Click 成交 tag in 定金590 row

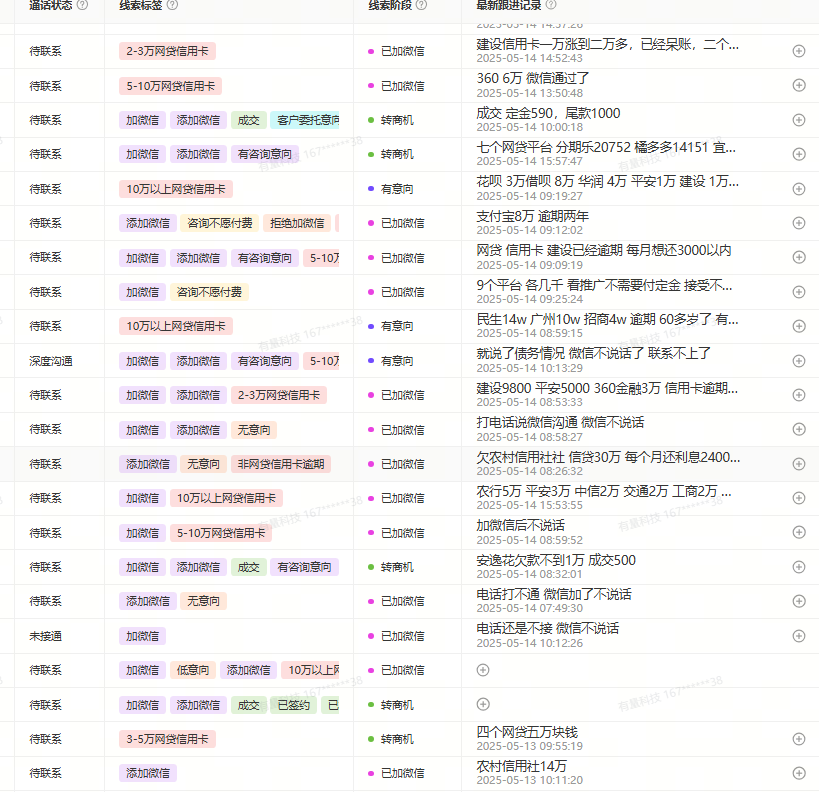(249, 120)
